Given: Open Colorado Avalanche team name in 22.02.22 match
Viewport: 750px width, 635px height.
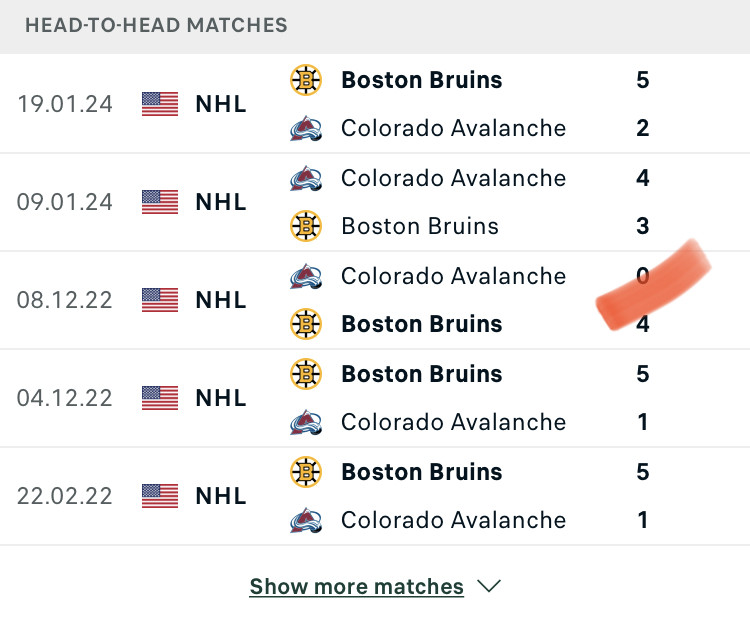Looking at the screenshot, I should (453, 520).
